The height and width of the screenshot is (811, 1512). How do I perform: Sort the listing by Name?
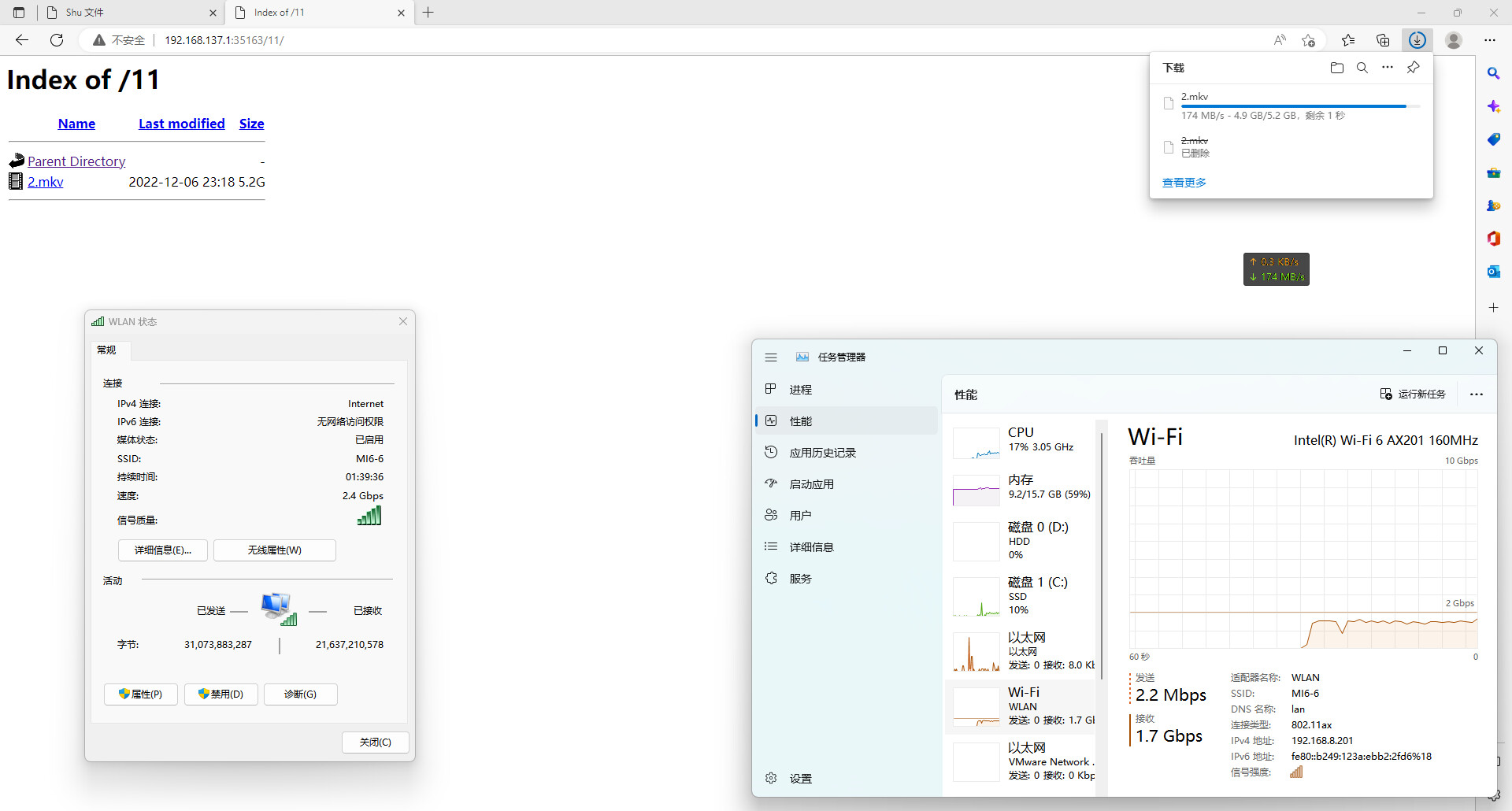click(76, 124)
